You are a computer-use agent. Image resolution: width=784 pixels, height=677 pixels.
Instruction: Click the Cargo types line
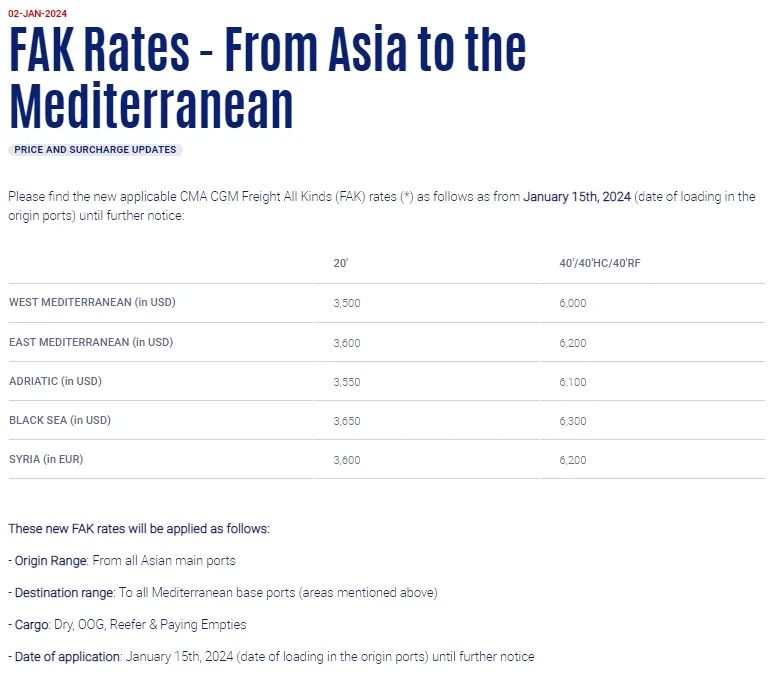130,625
